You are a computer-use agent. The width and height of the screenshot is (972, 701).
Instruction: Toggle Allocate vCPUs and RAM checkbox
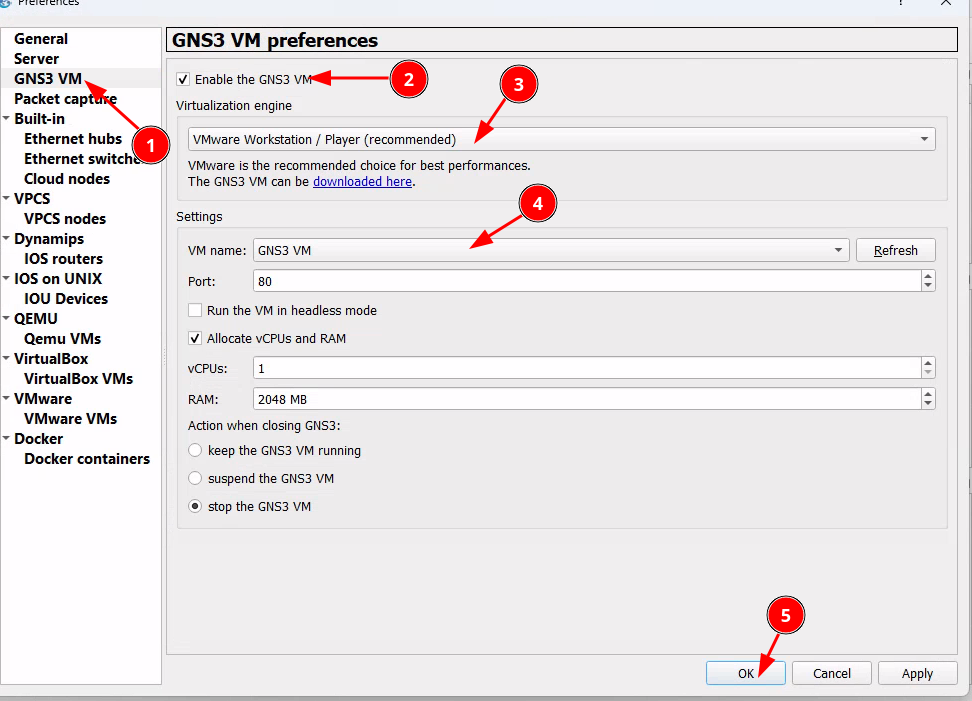(x=195, y=339)
